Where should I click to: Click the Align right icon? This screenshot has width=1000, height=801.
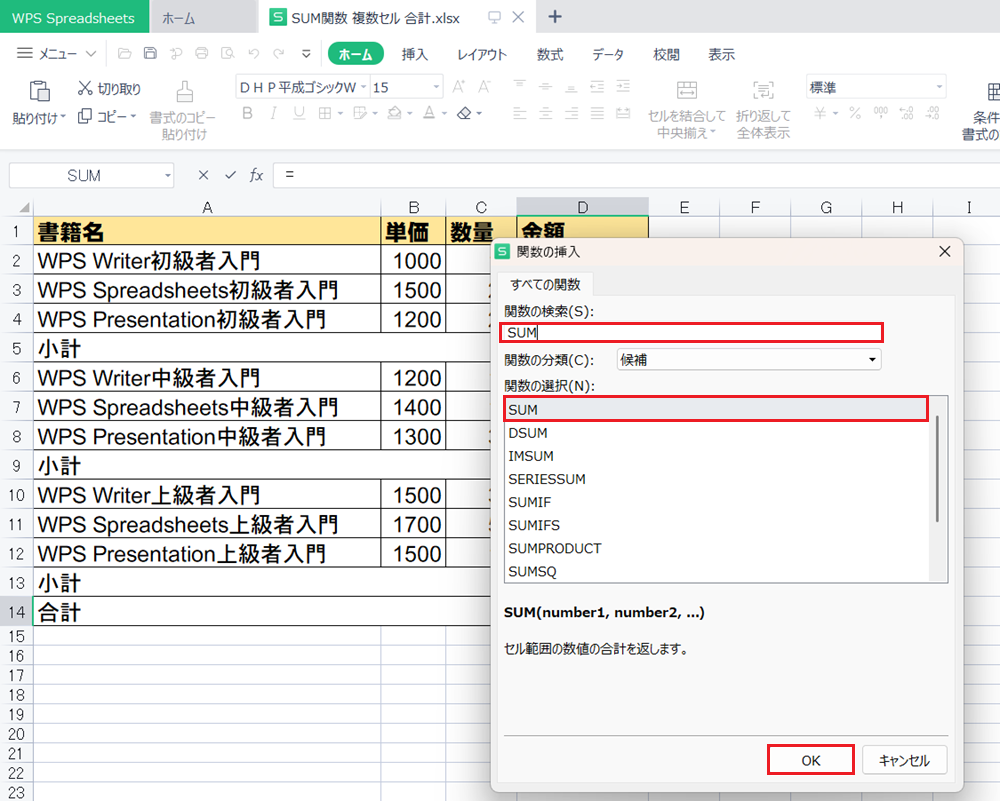tap(571, 114)
